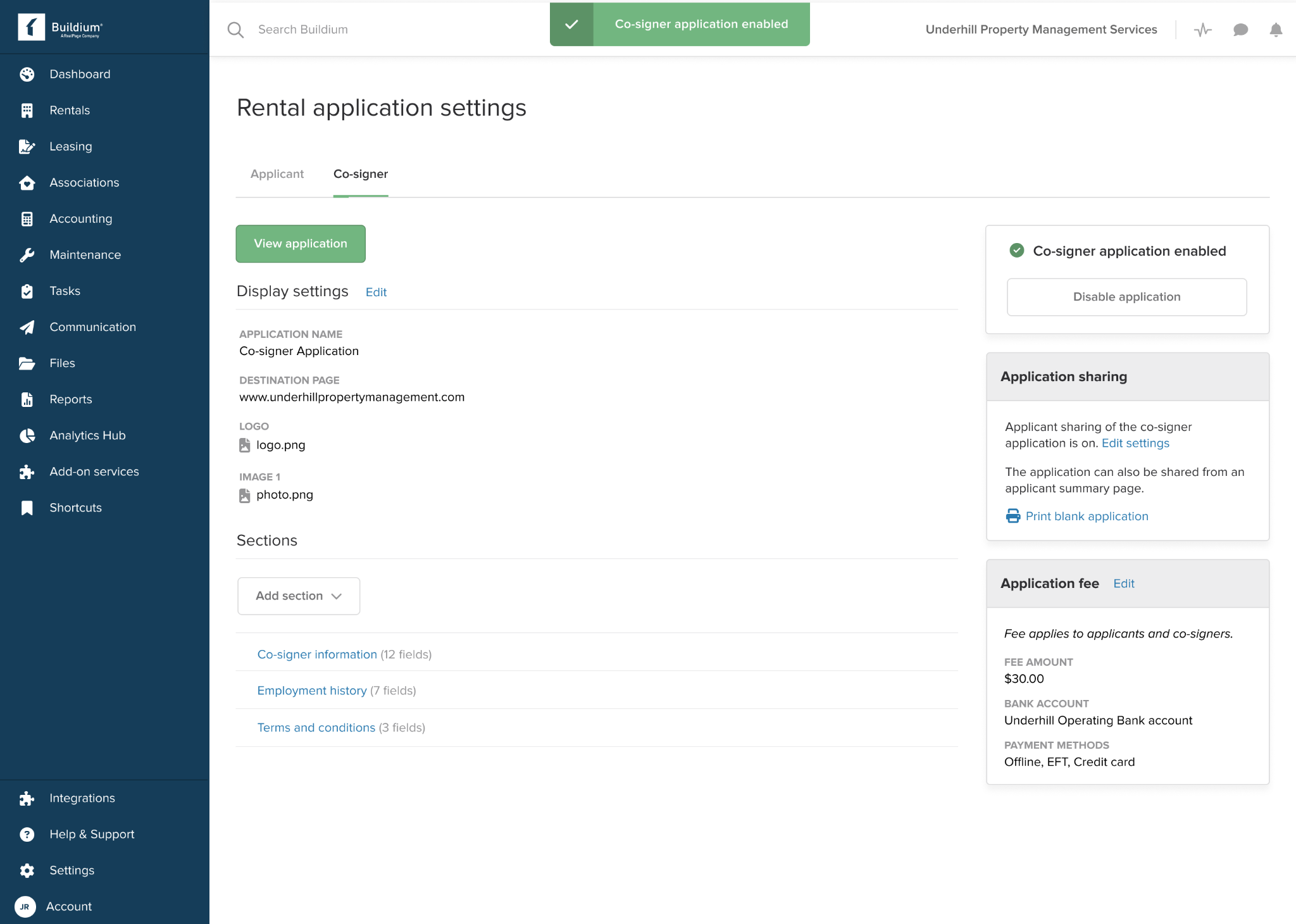Open the Communication panel
The image size is (1296, 924).
92,327
